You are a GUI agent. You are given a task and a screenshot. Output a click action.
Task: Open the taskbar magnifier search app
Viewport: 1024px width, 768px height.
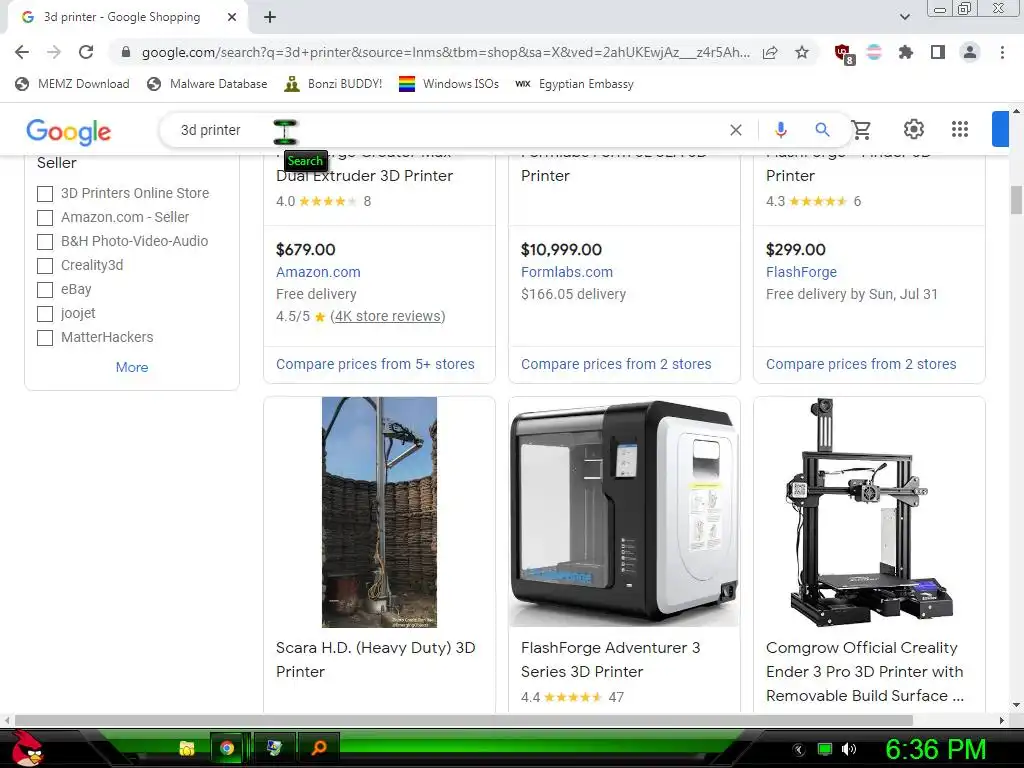click(319, 748)
